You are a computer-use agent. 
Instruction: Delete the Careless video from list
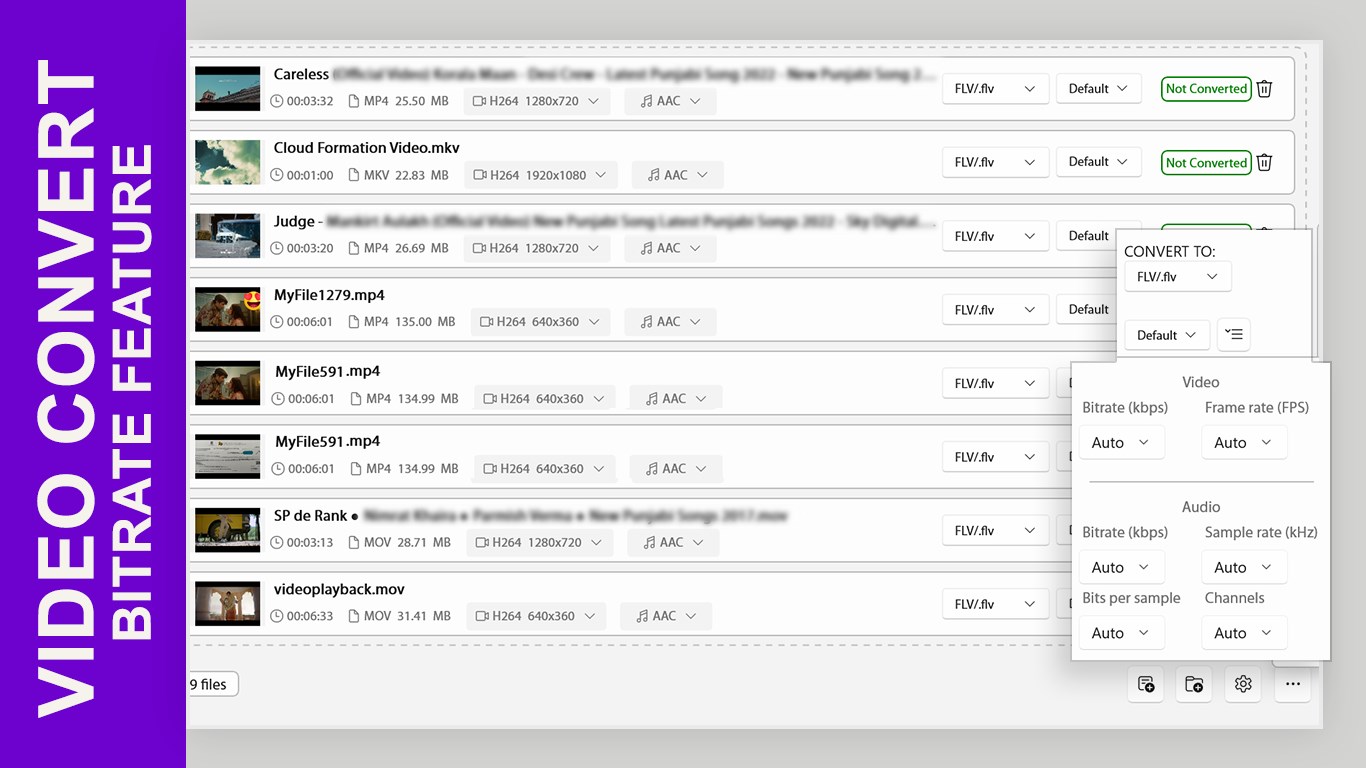click(1264, 89)
